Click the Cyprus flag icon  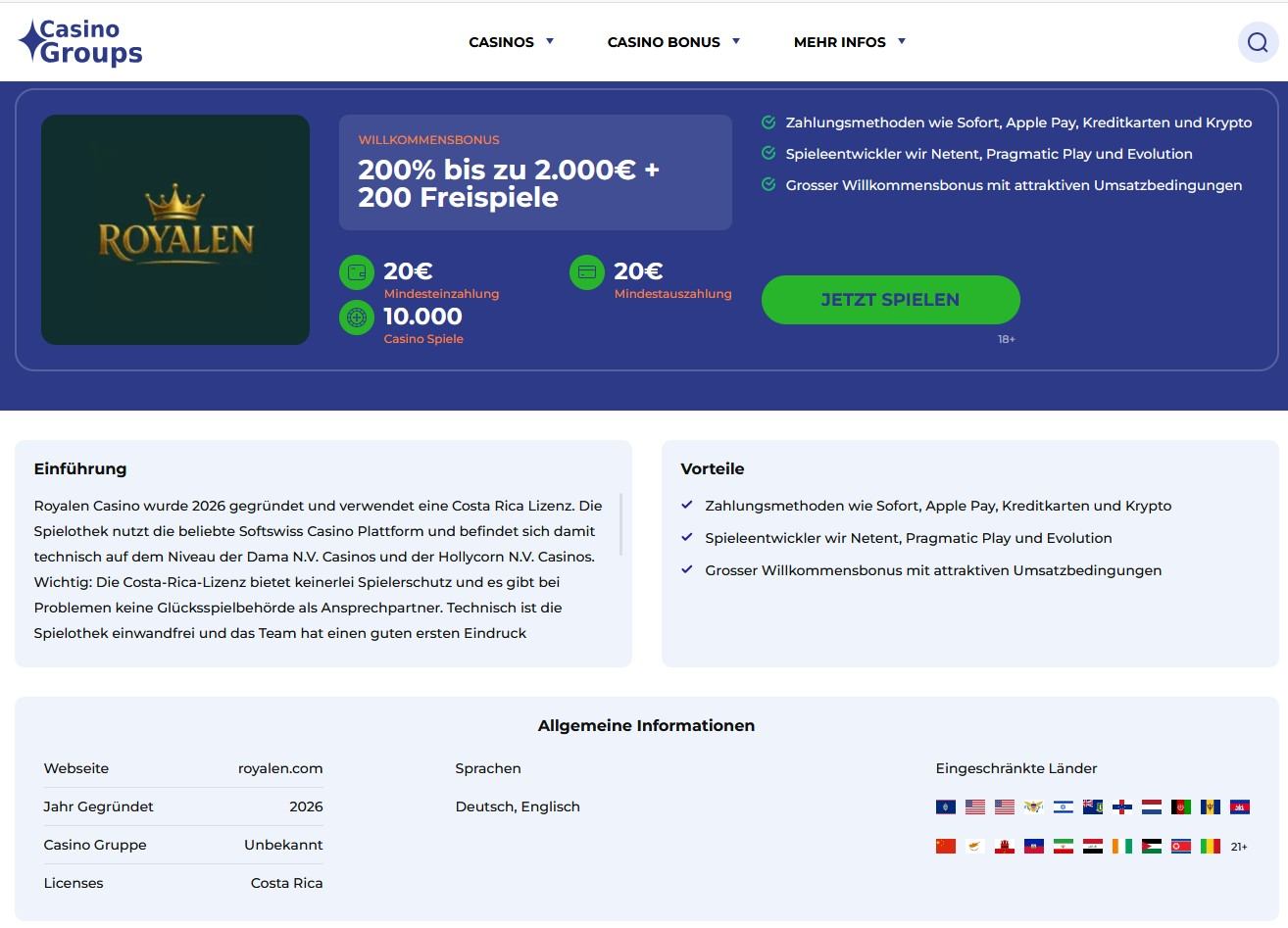click(x=975, y=847)
